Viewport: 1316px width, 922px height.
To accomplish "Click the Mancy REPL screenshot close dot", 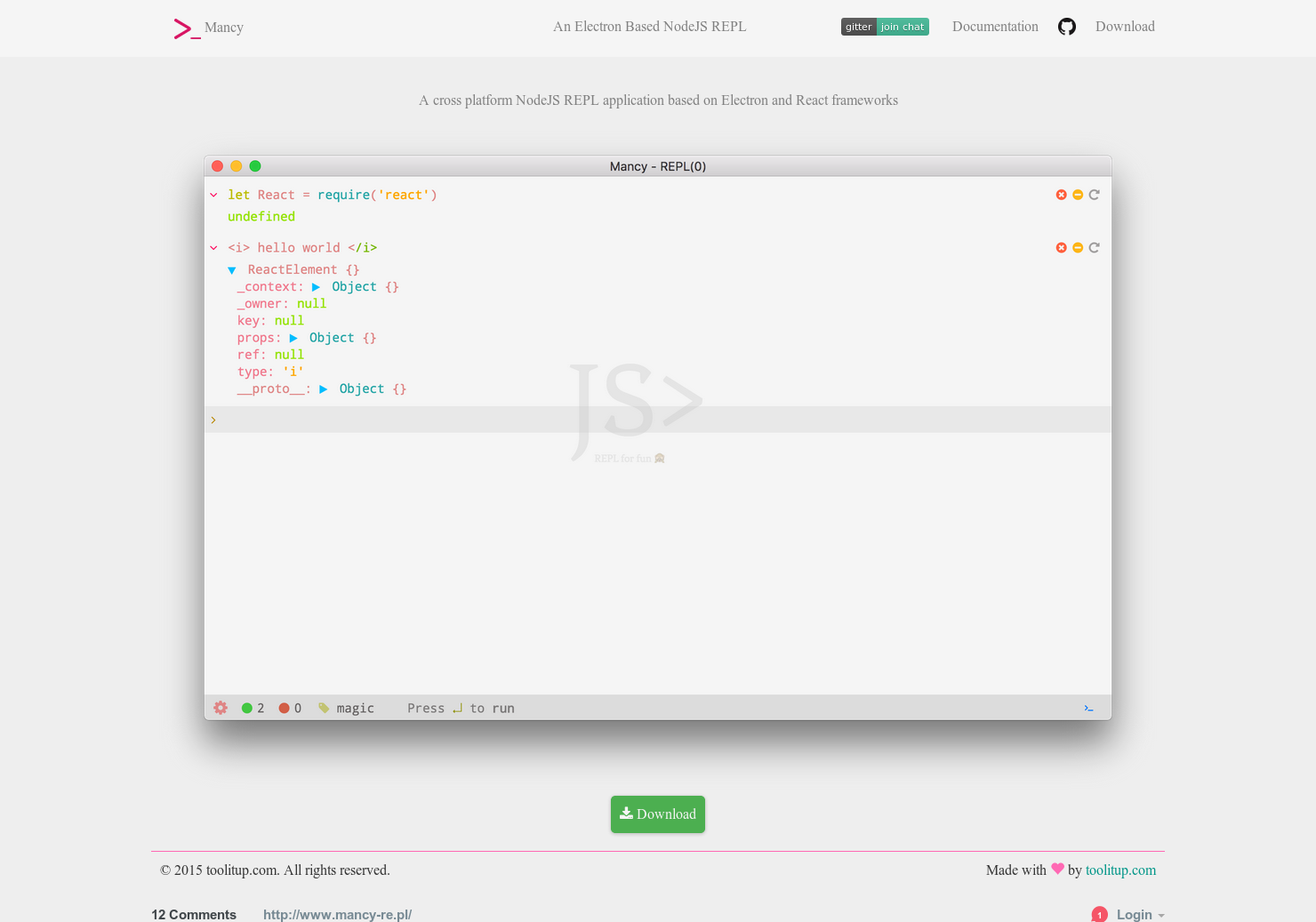I will click(217, 166).
